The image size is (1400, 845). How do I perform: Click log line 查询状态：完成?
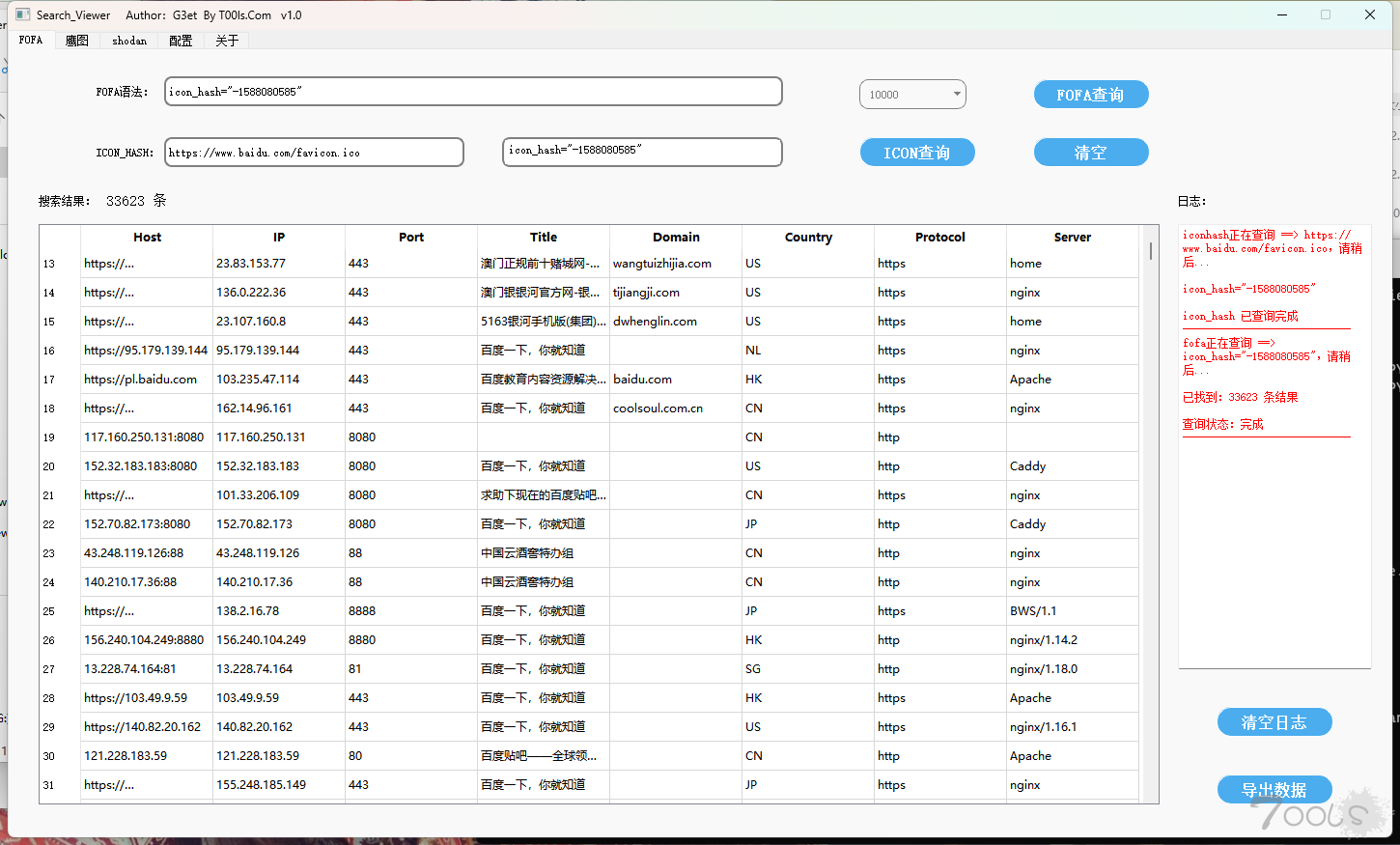[1222, 424]
